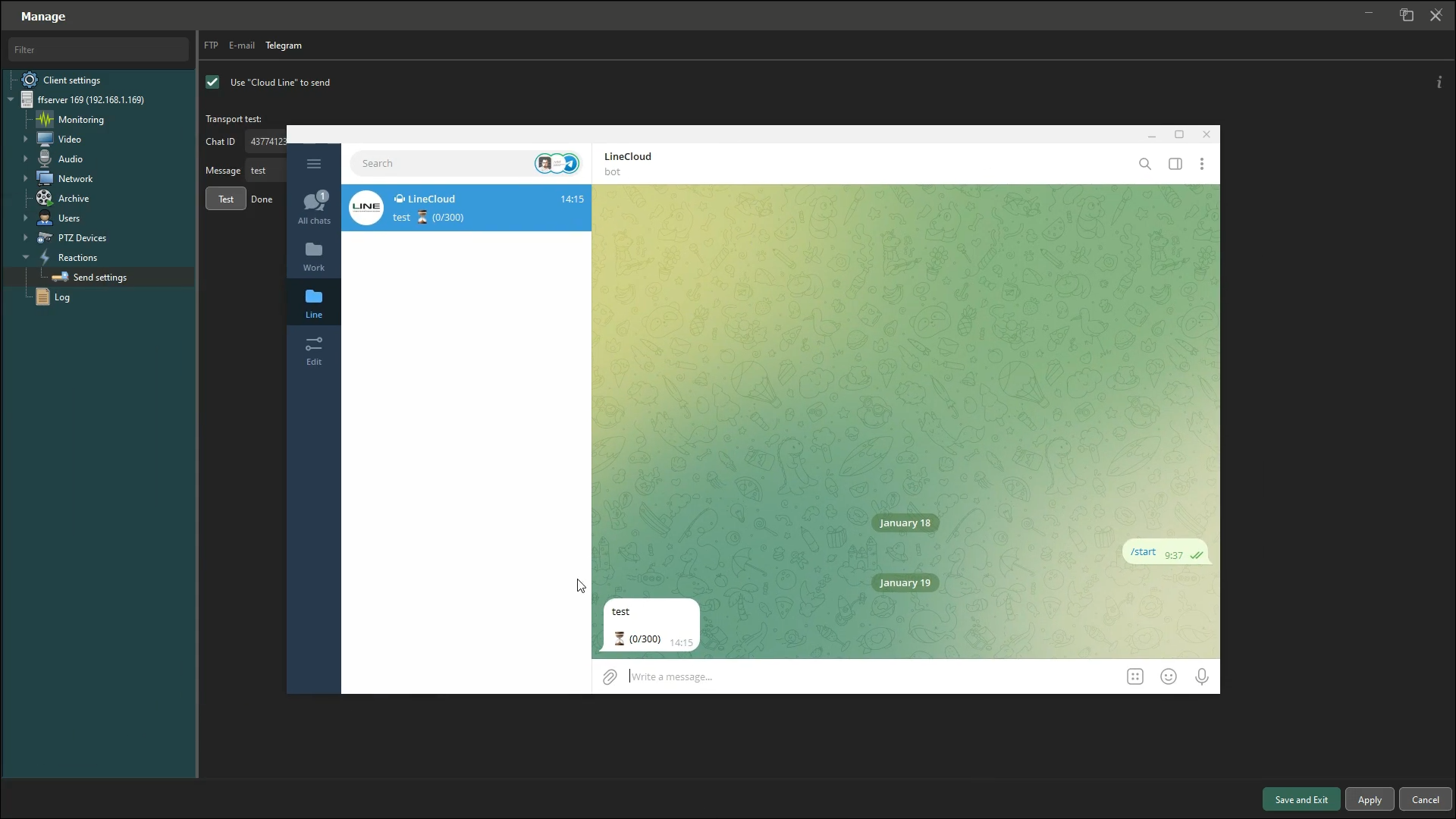Viewport: 1456px width, 819px height.
Task: Click Apply button
Action: (1370, 799)
